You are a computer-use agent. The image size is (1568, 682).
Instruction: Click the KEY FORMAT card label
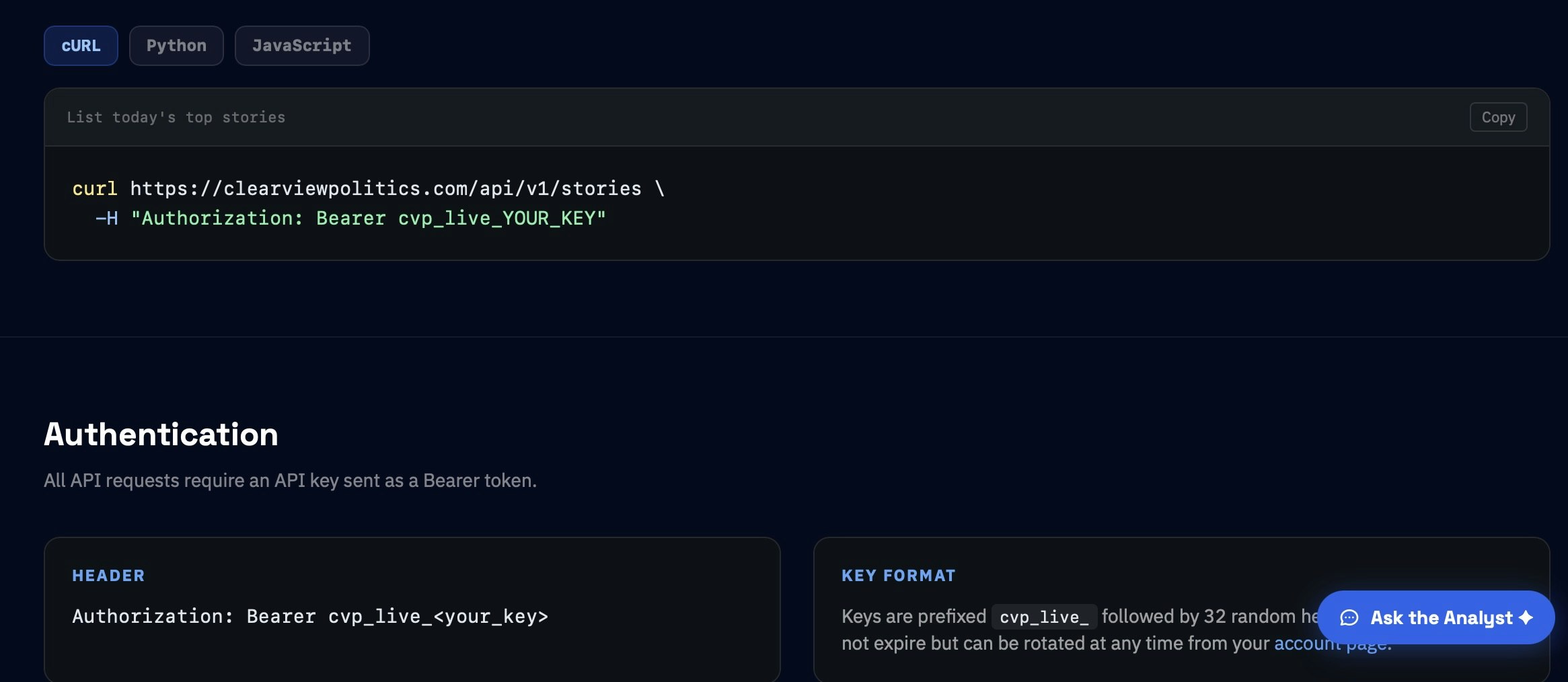tap(899, 576)
